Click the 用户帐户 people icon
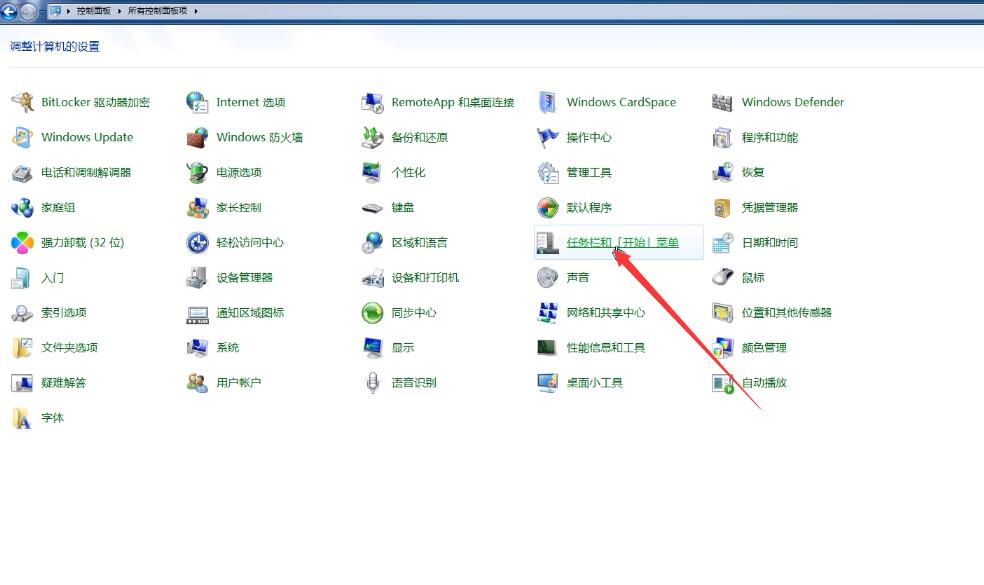The width and height of the screenshot is (984, 585). click(197, 383)
